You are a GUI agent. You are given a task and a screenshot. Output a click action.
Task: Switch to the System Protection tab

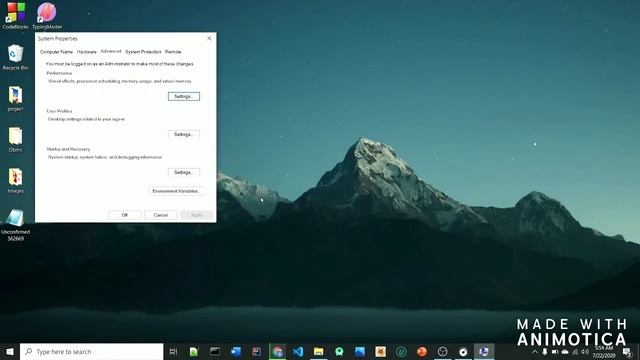point(143,52)
